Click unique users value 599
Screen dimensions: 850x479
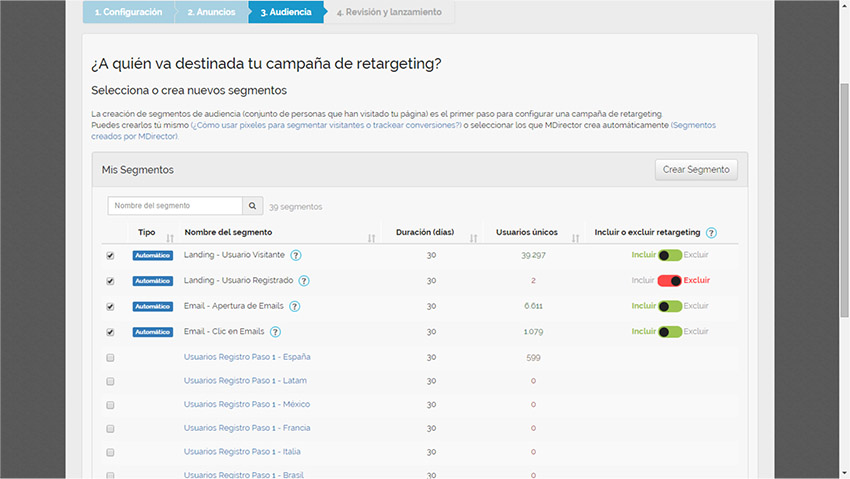pos(533,358)
